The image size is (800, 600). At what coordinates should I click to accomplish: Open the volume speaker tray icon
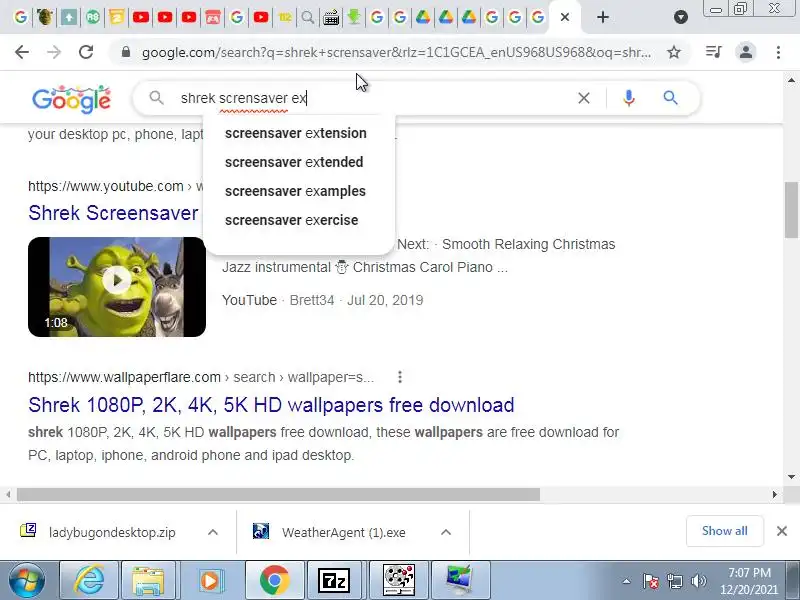point(698,581)
